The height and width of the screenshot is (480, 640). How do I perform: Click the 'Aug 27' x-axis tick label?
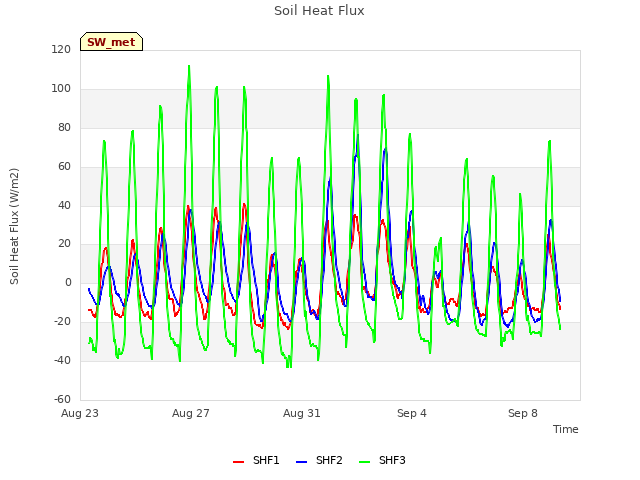click(191, 413)
